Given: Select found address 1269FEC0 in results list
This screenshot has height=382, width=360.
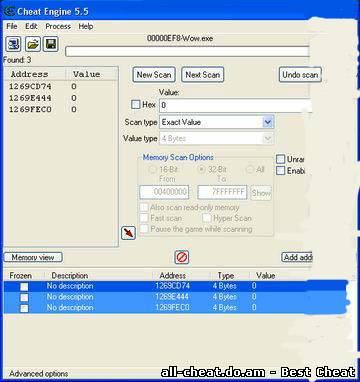Looking at the screenshot, I should [30, 110].
